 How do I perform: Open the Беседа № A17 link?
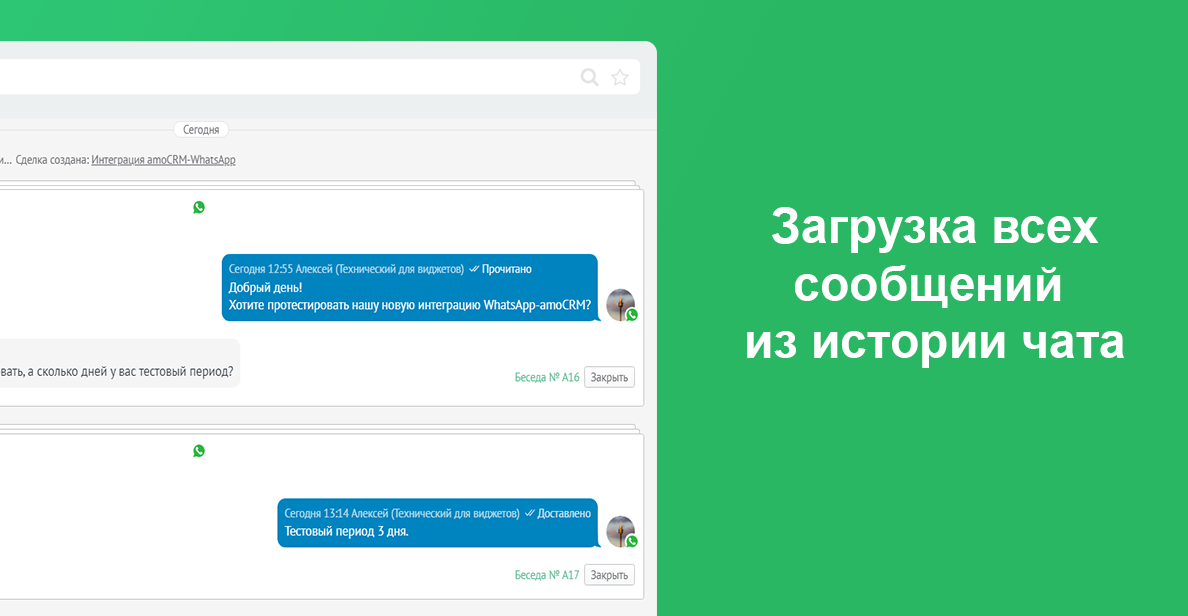point(546,575)
